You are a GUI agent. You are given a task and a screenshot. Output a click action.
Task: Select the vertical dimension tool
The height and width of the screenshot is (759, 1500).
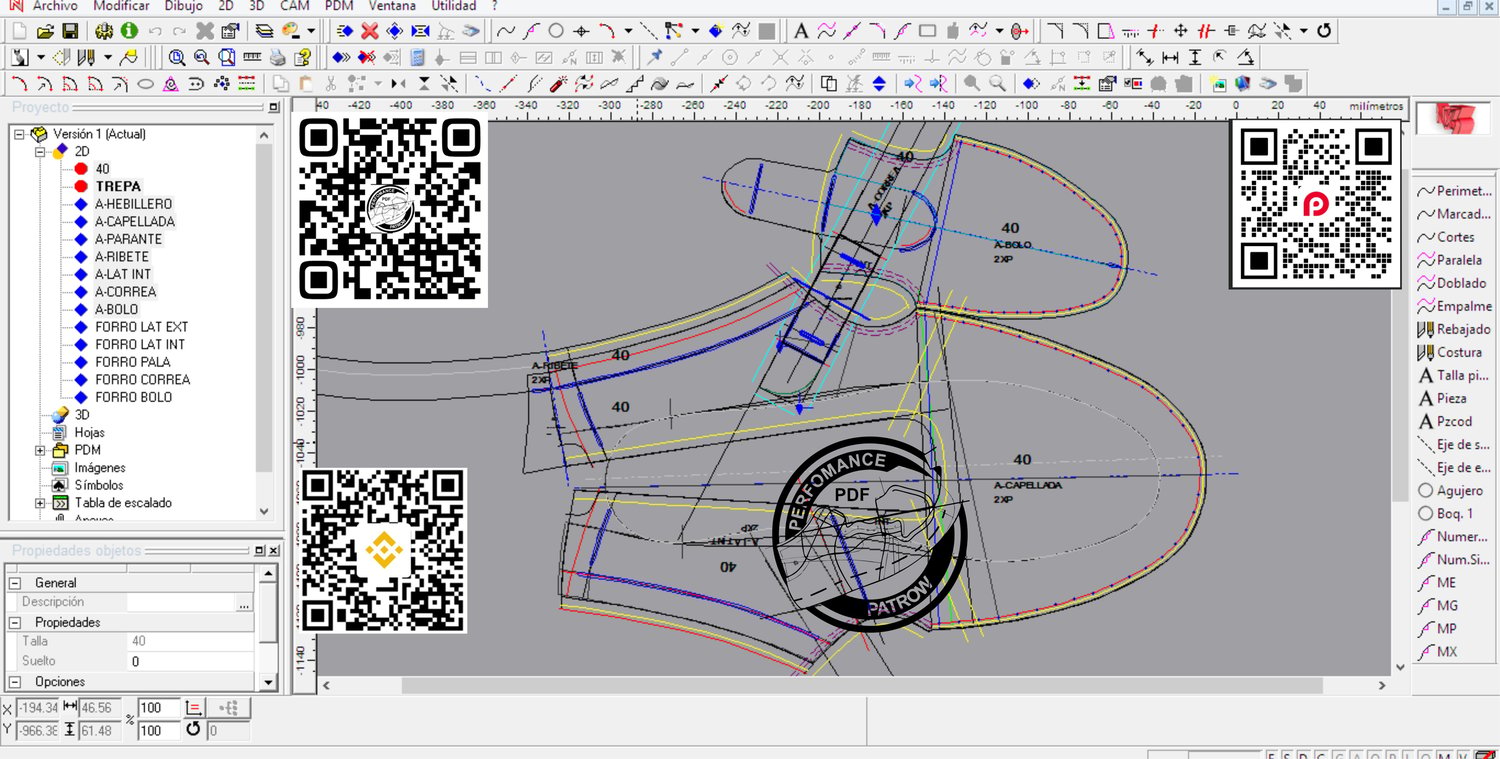tap(1194, 57)
